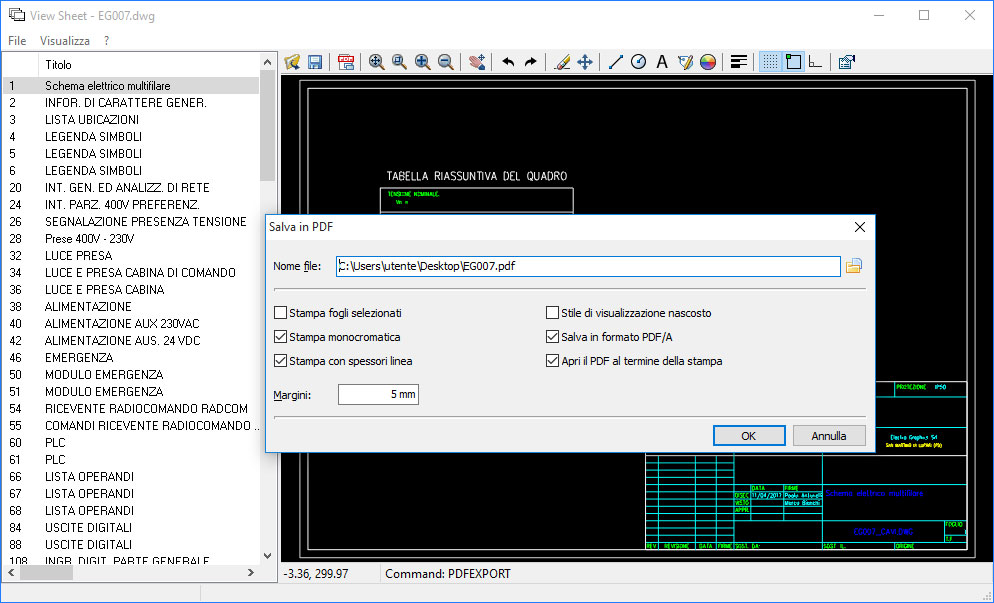
Task: Toggle the dotted grid display
Action: (x=770, y=62)
